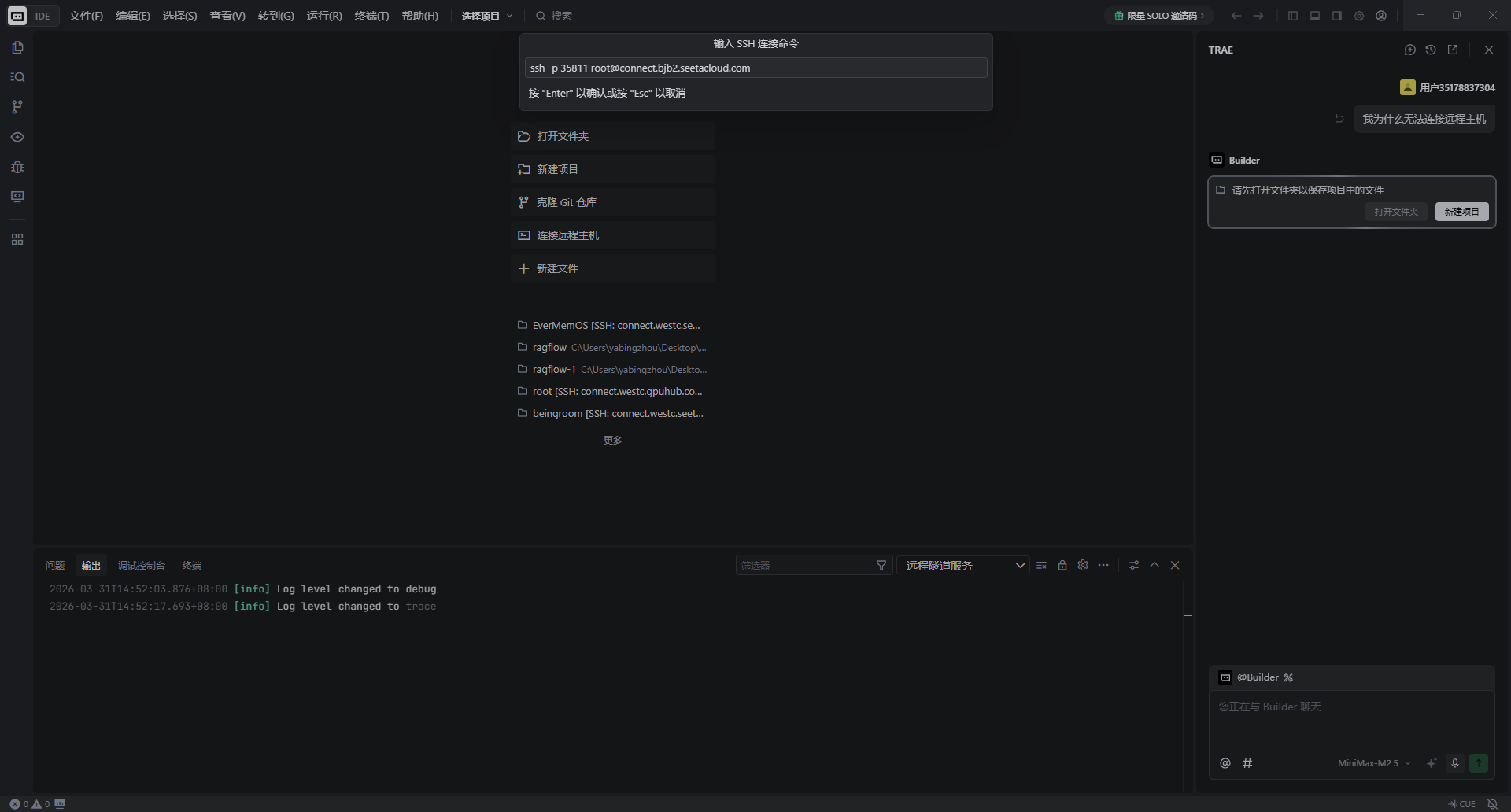This screenshot has height=812, width=1511.
Task: Toggle the left primary sidebar layout
Action: click(x=1292, y=16)
